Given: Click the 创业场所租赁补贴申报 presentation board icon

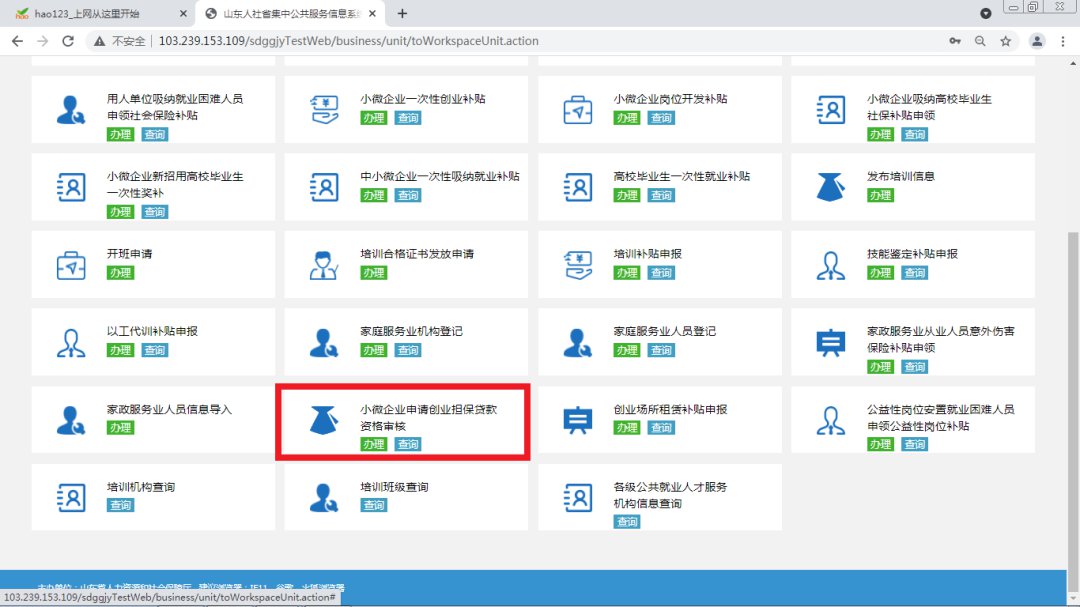Looking at the screenshot, I should [577, 421].
